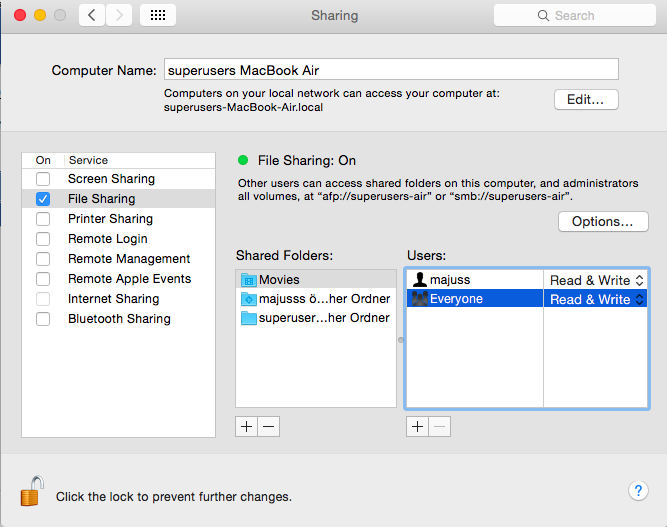Tick the Remote Apple Events checkbox

43,279
